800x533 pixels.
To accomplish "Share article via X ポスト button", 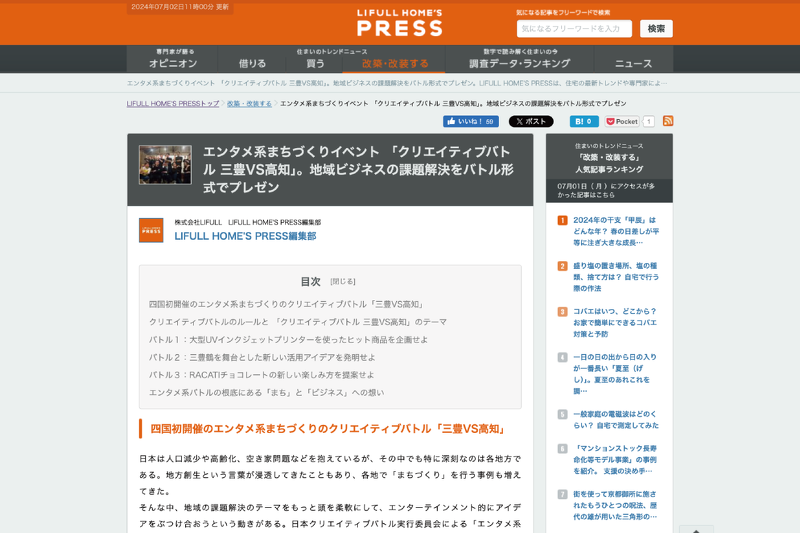I will pyautogui.click(x=530, y=121).
